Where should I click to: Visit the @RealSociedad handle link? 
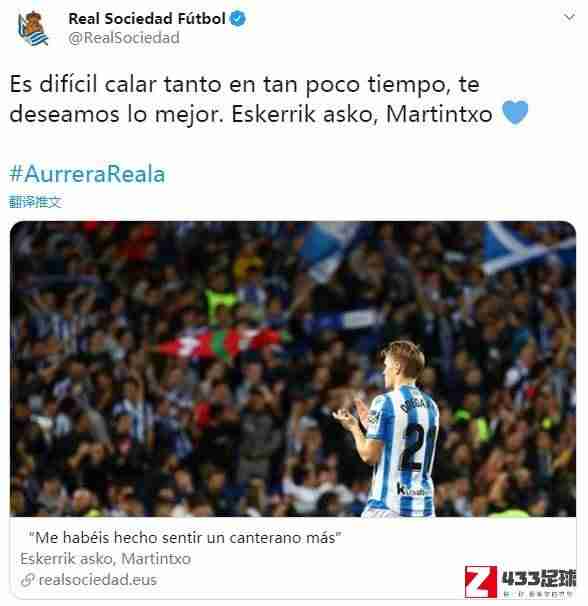point(124,38)
